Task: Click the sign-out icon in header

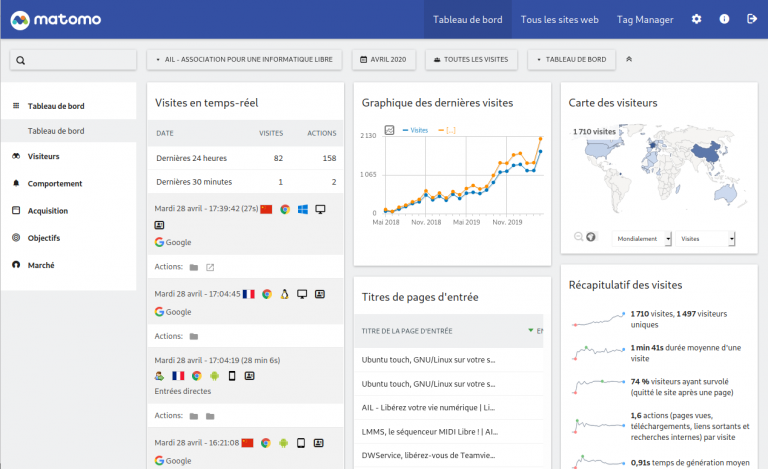Action: (751, 19)
